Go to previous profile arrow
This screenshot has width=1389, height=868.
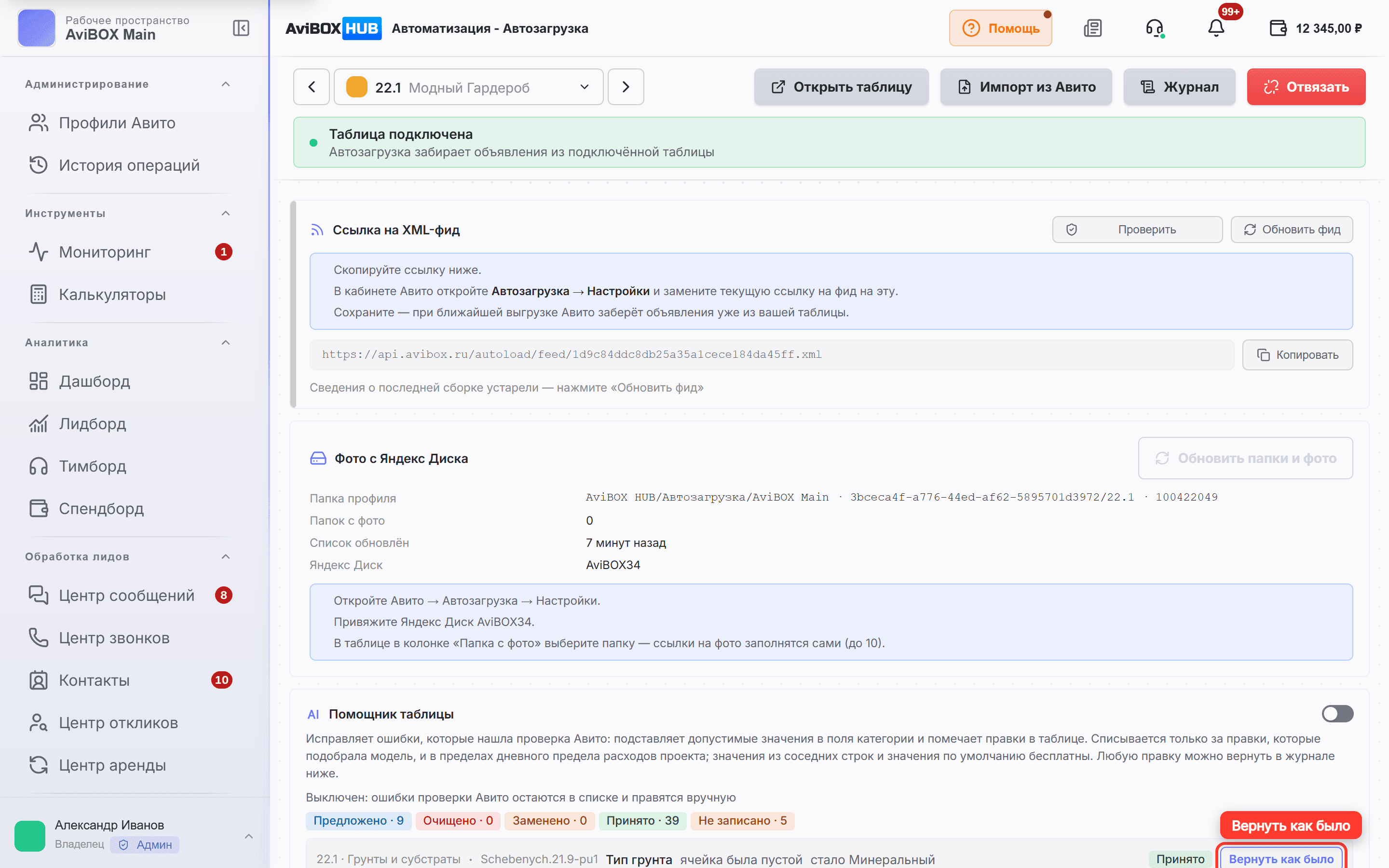[x=312, y=87]
